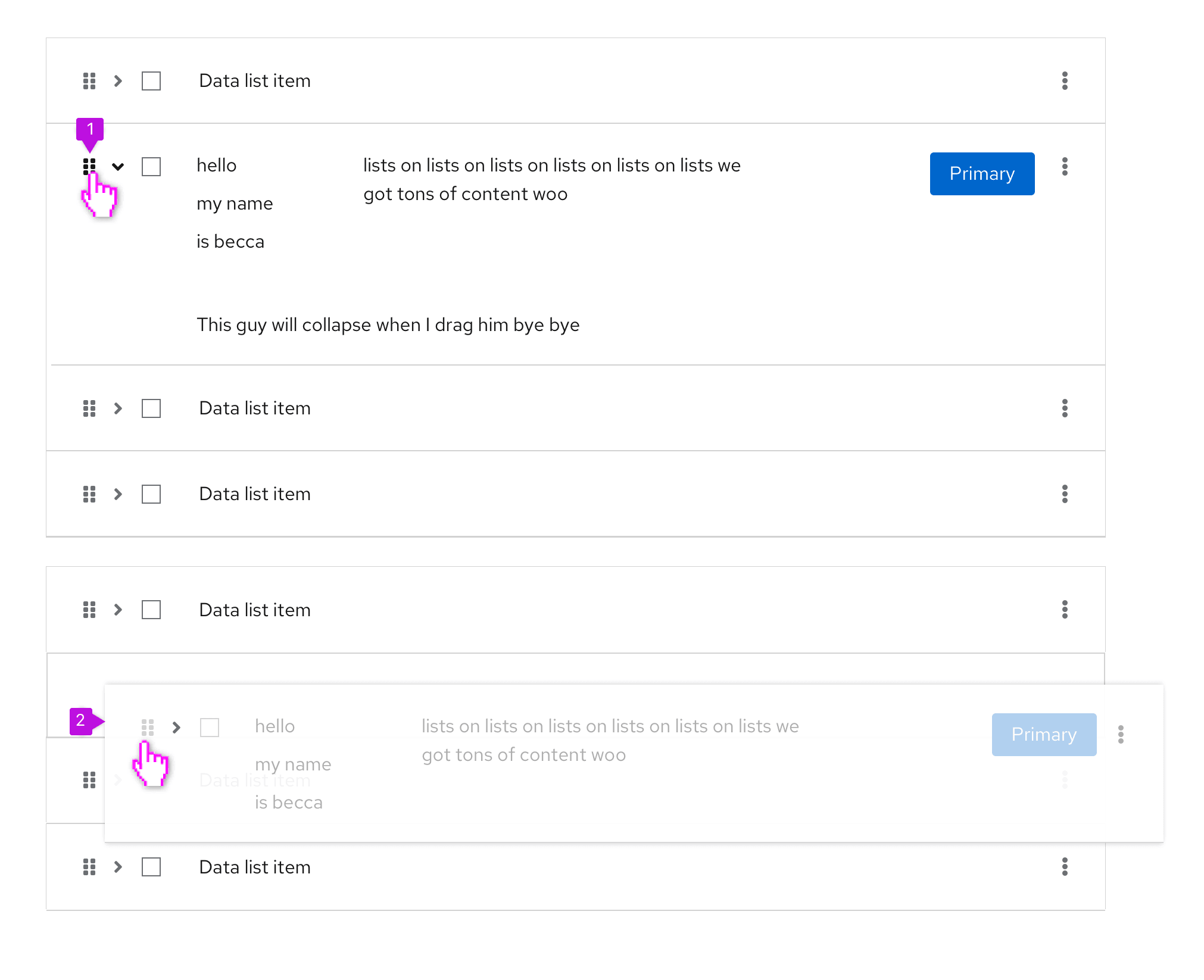Click the purple annotation marker 1

pyautogui.click(x=90, y=130)
